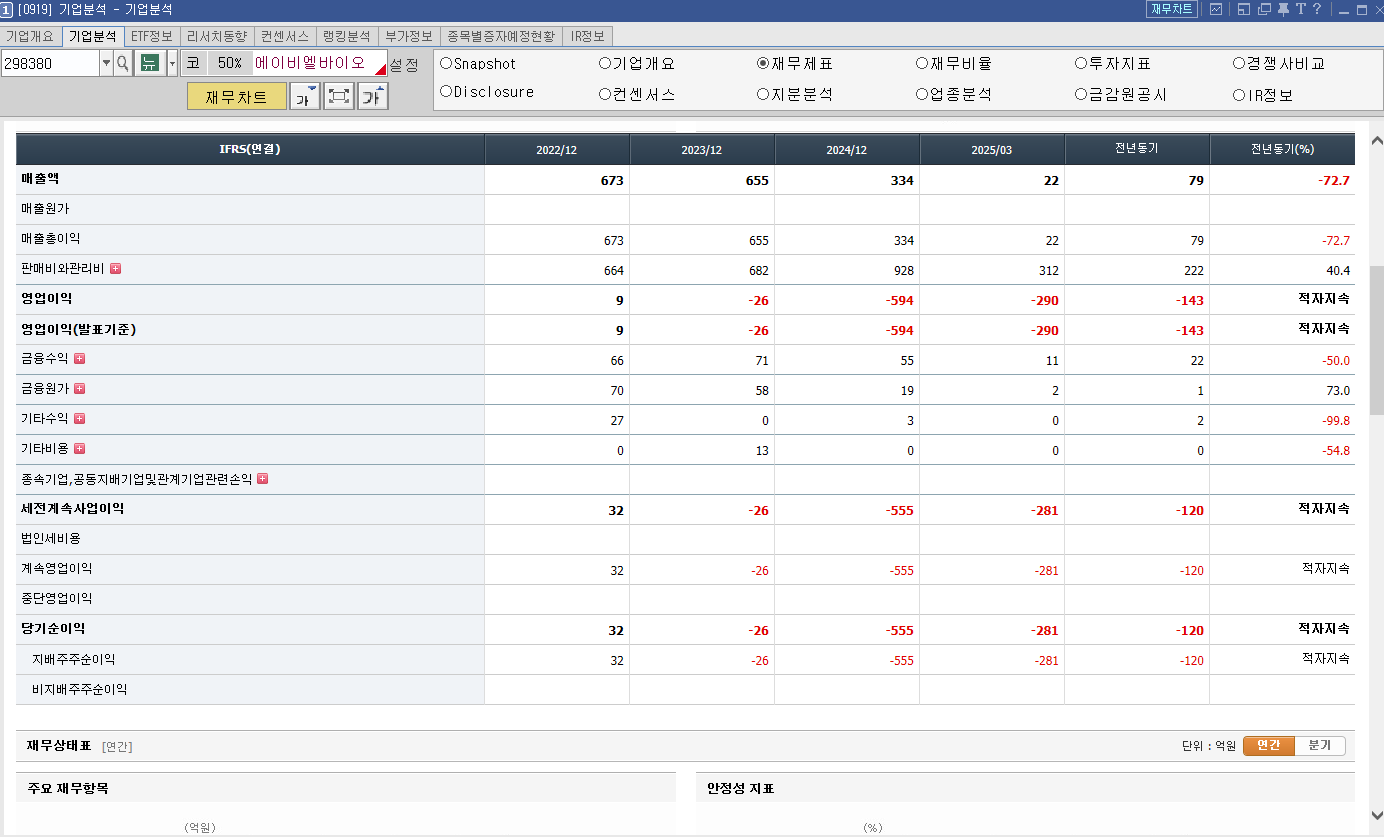Select the 투자지표 radio button
Image resolution: width=1384 pixels, height=837 pixels.
1081,63
